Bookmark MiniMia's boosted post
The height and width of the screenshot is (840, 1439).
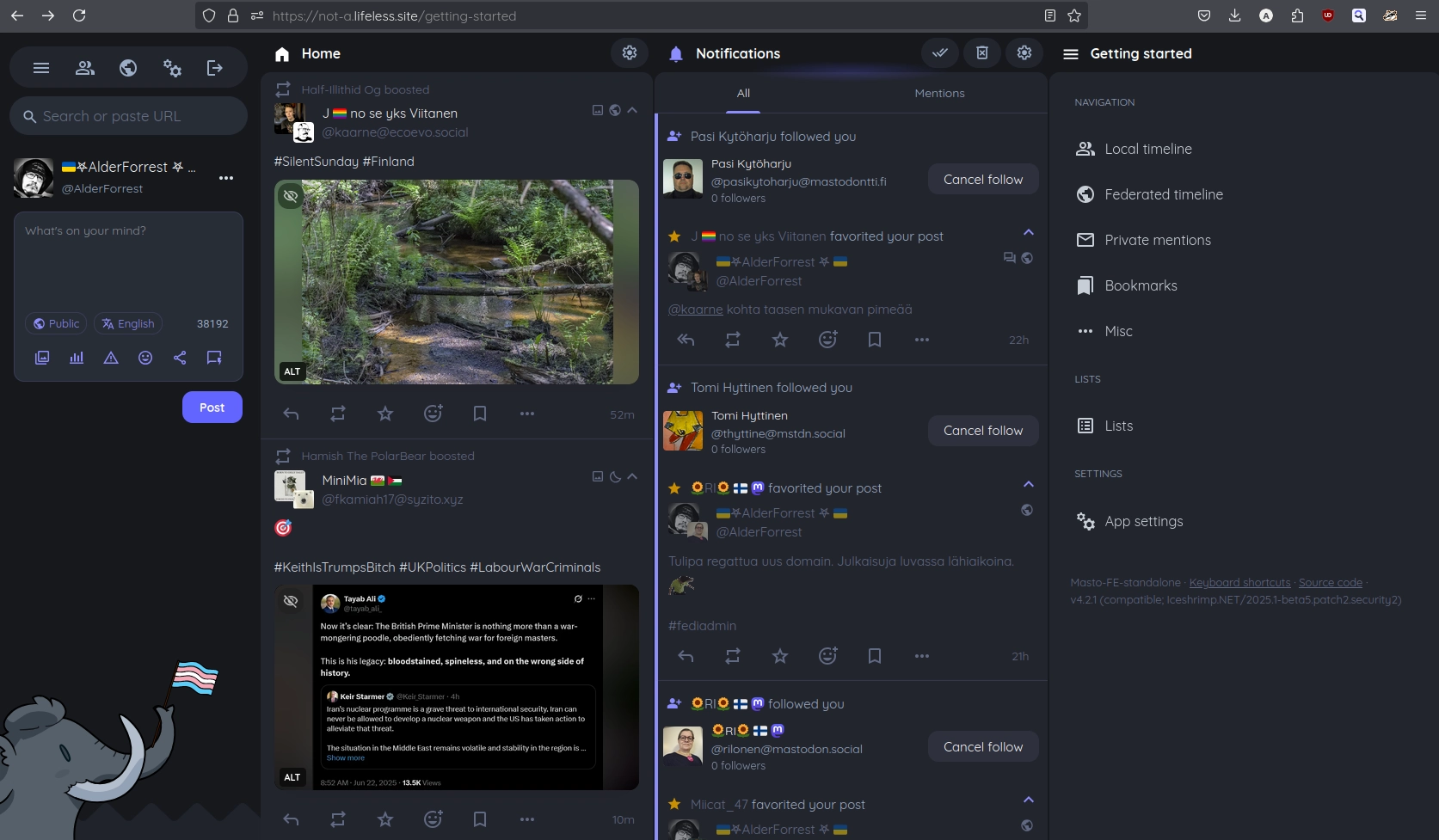coord(480,819)
